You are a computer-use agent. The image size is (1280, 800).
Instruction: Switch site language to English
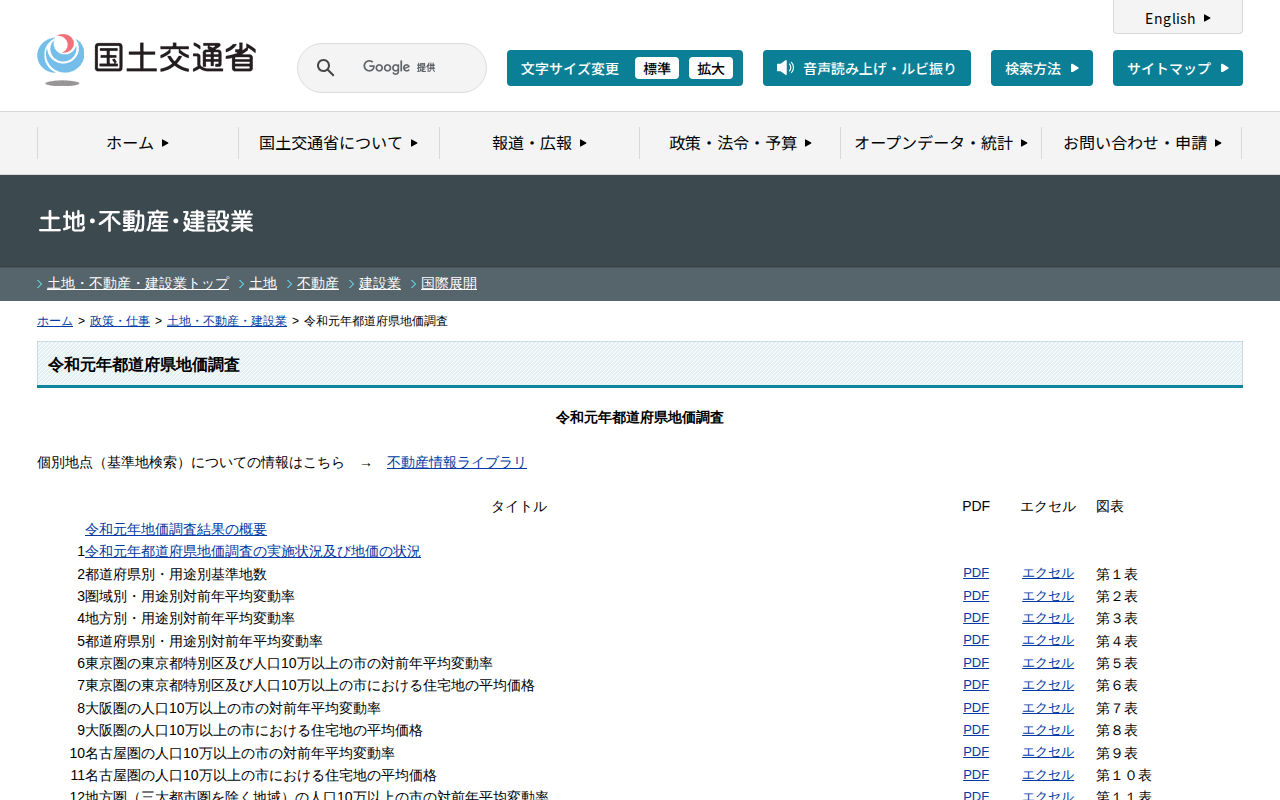tap(1177, 18)
